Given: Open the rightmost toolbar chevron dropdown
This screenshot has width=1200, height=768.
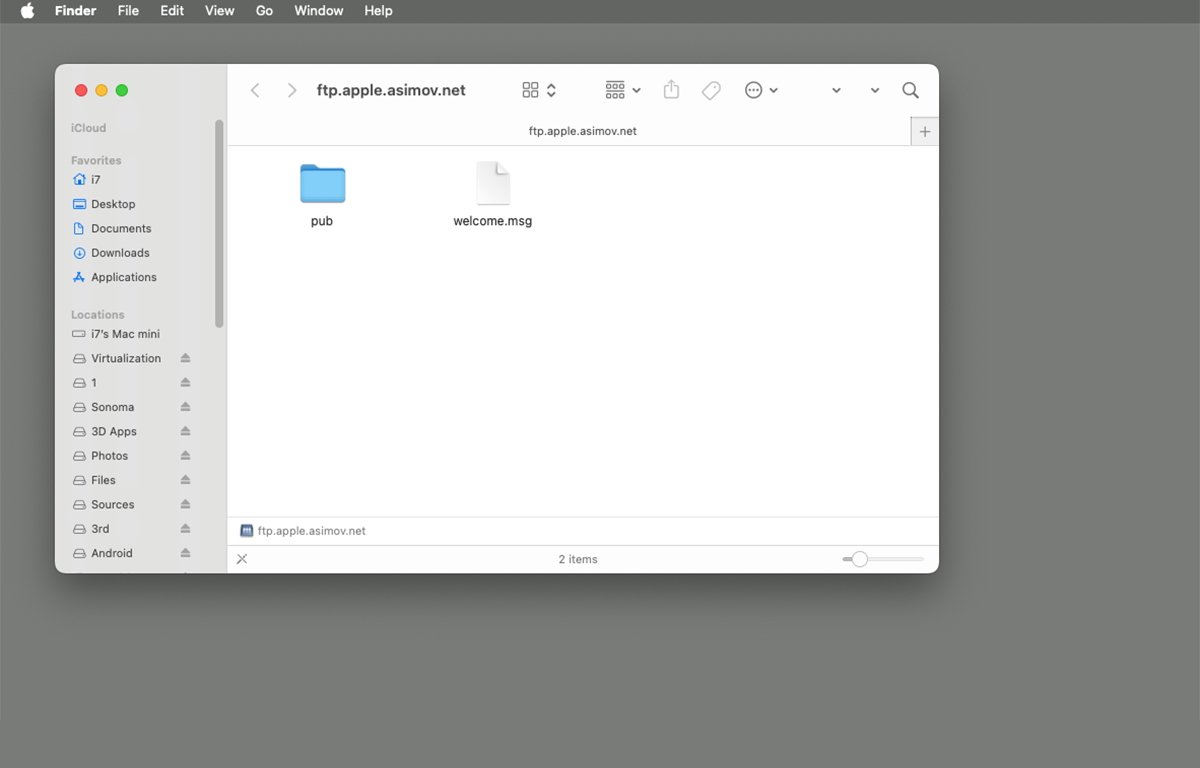Looking at the screenshot, I should coord(873,89).
